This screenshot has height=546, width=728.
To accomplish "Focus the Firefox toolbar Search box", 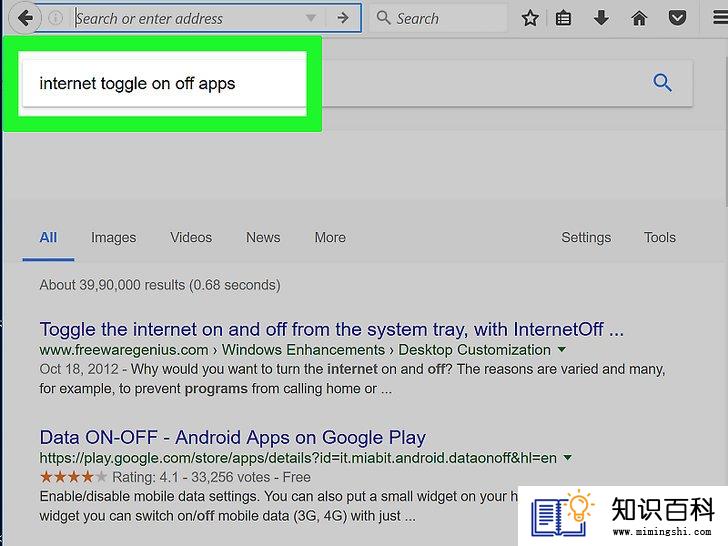I will (437, 18).
